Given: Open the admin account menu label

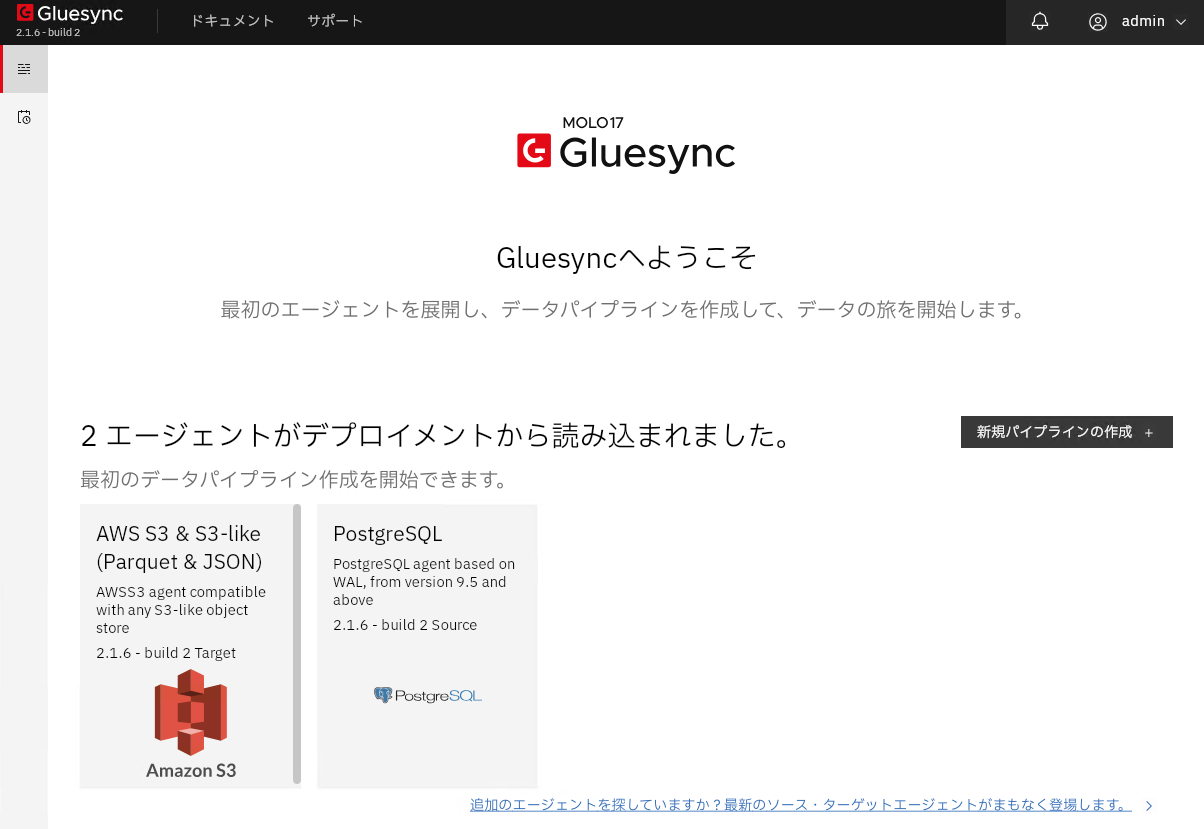Looking at the screenshot, I should [x=1143, y=21].
